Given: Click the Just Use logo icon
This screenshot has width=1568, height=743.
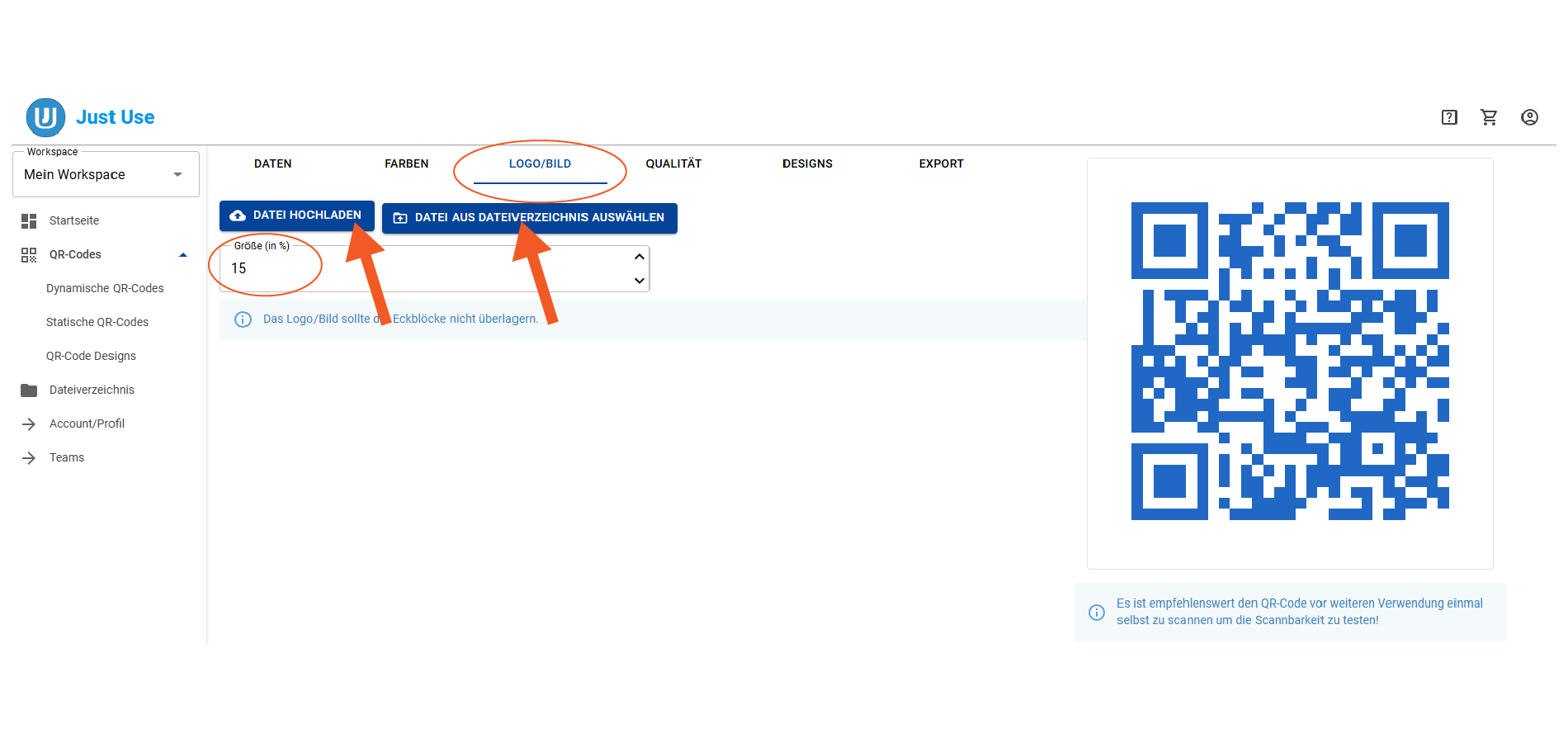Looking at the screenshot, I should pos(45,117).
